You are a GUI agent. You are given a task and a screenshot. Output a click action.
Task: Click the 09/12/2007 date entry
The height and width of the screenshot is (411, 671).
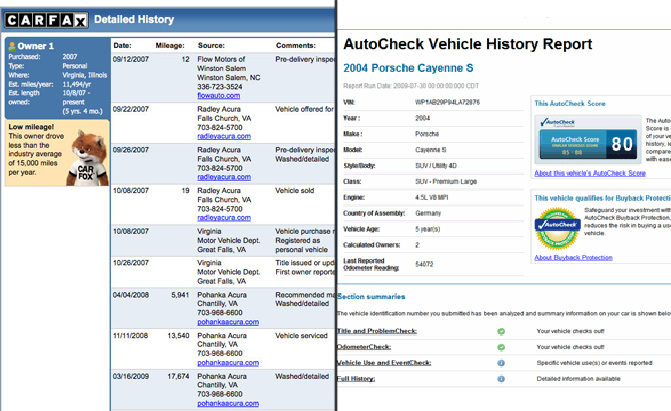click(131, 59)
